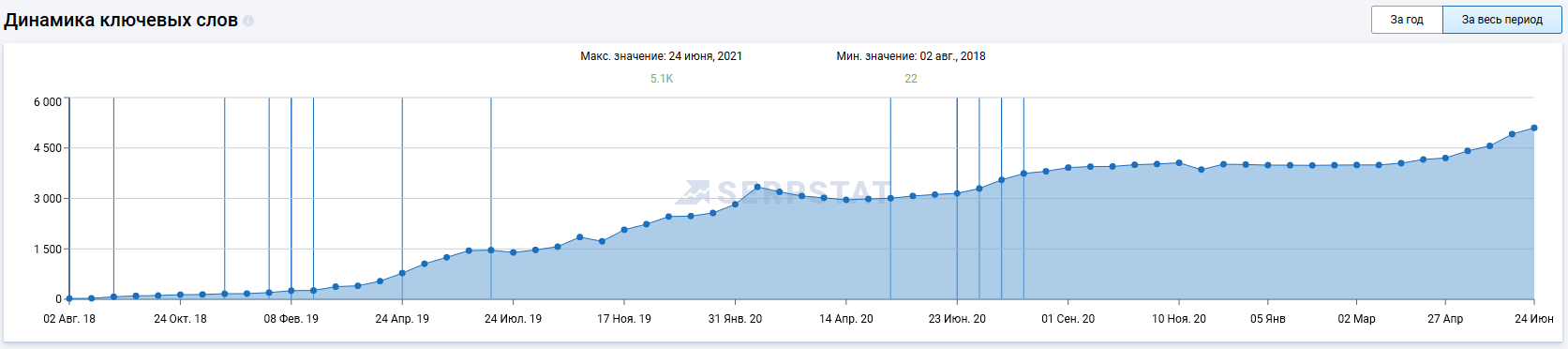Screen dimensions: 1568x349
Task: Select the data point above 01 Сен. 20
Action: [x=1068, y=168]
